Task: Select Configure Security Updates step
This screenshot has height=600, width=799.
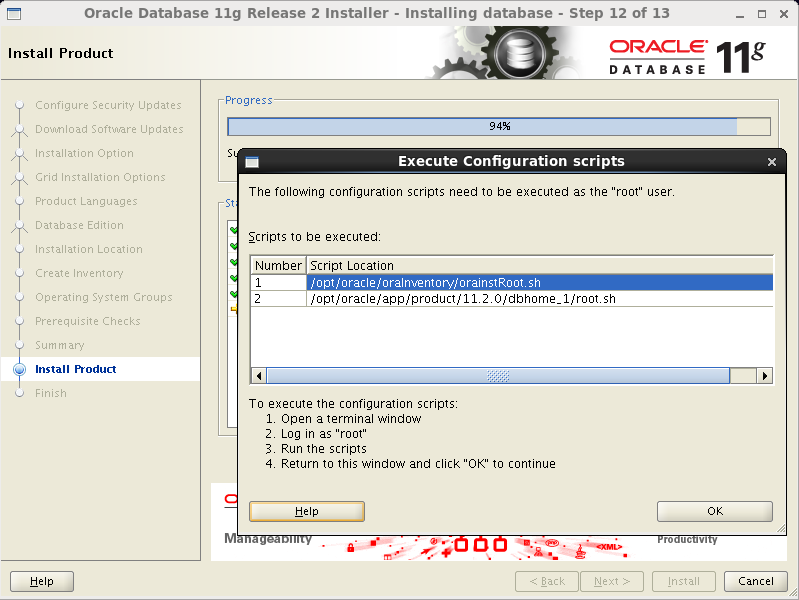Action: [108, 105]
